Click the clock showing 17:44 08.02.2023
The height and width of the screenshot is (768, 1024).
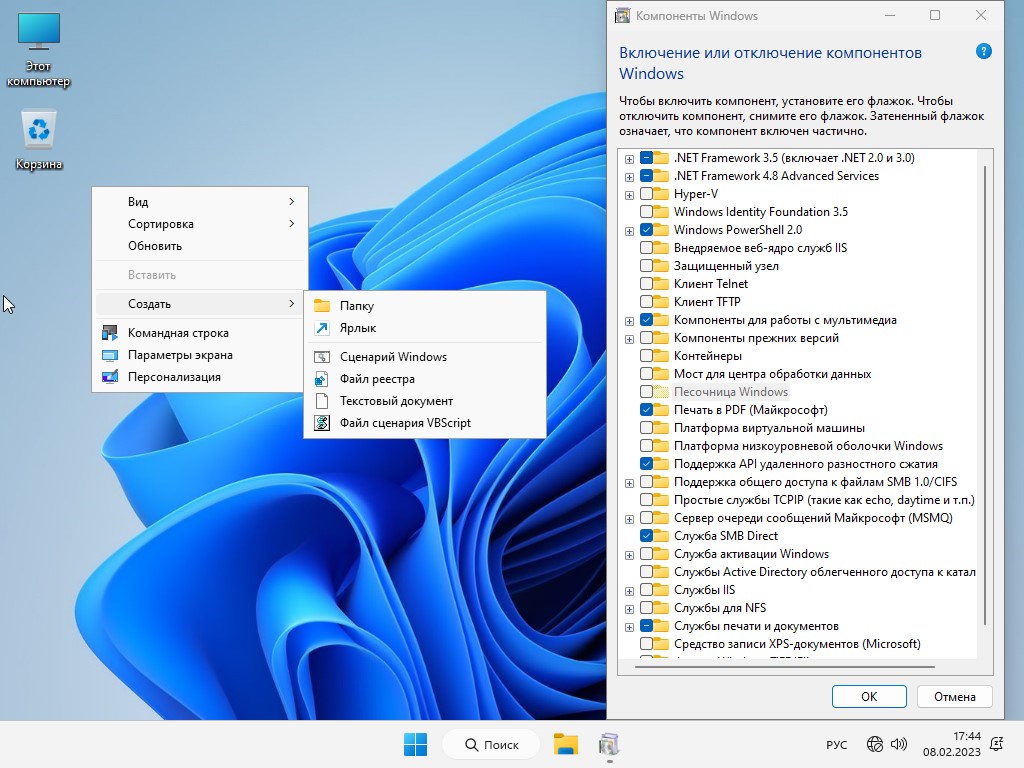[952, 744]
